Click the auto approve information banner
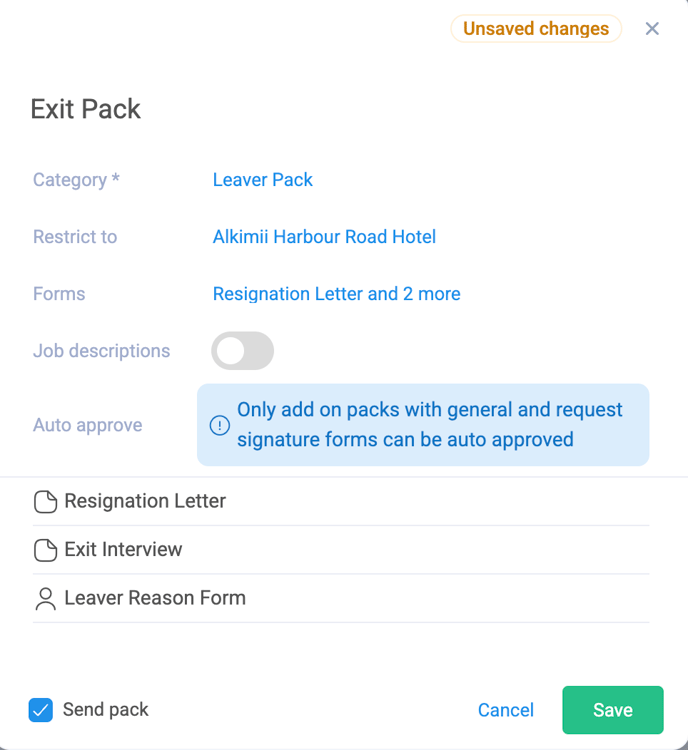Screen dimensions: 688x750 (x=423, y=425)
